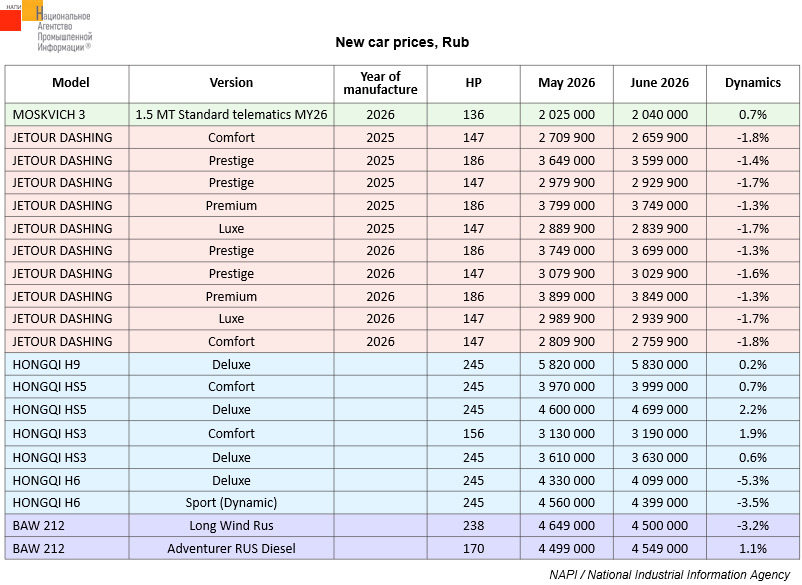Select the HONGQI HS3 Comfort model cell
This screenshot has height=585, width=802.
tap(67, 434)
